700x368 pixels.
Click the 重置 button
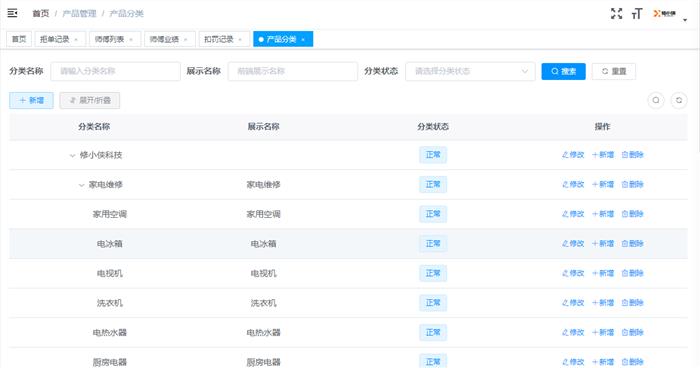pos(614,71)
